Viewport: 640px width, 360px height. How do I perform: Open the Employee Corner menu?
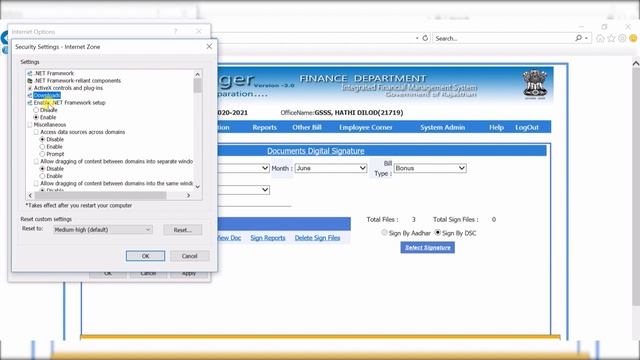366,127
